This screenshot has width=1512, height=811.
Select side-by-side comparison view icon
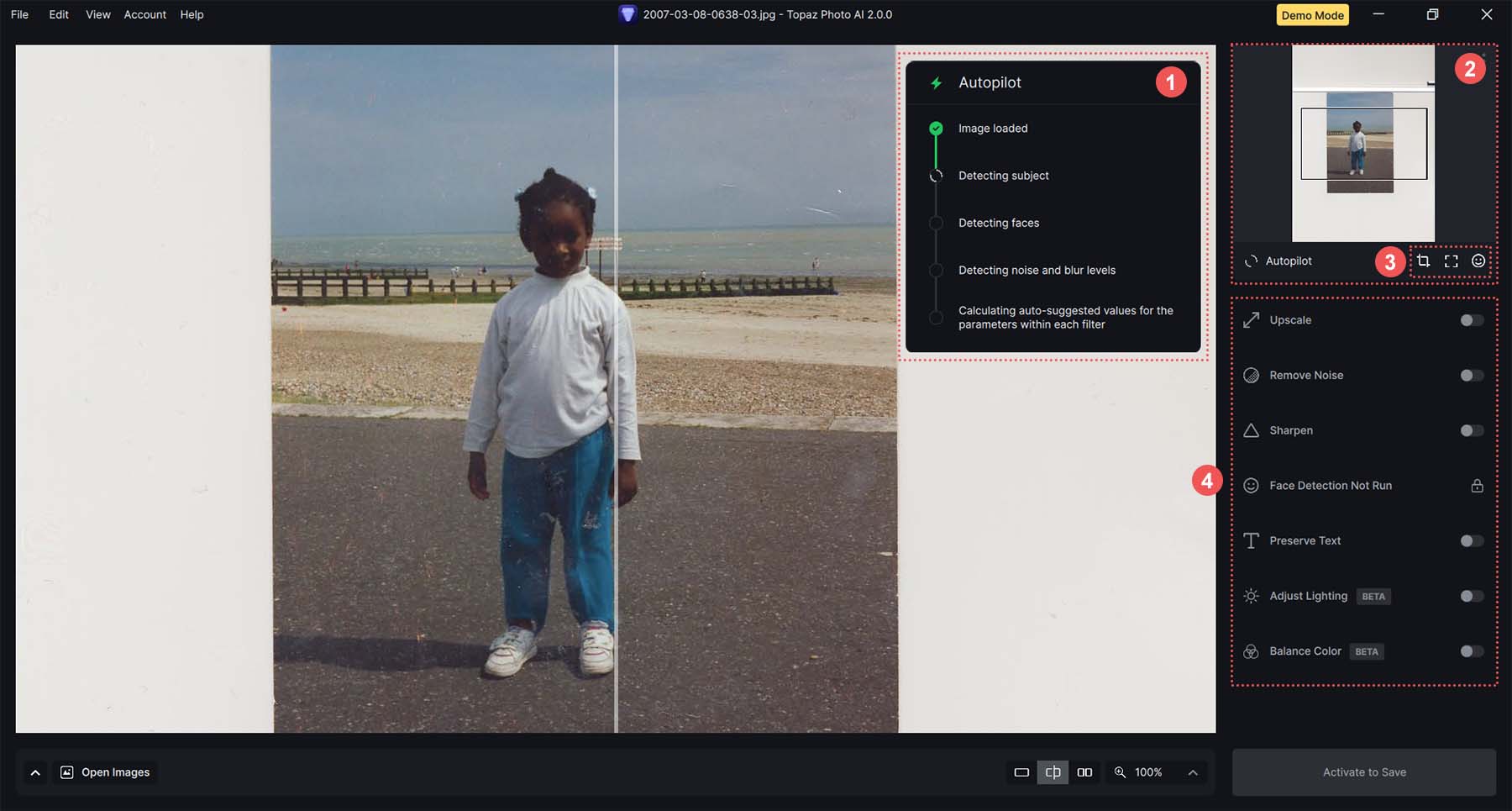(x=1084, y=772)
